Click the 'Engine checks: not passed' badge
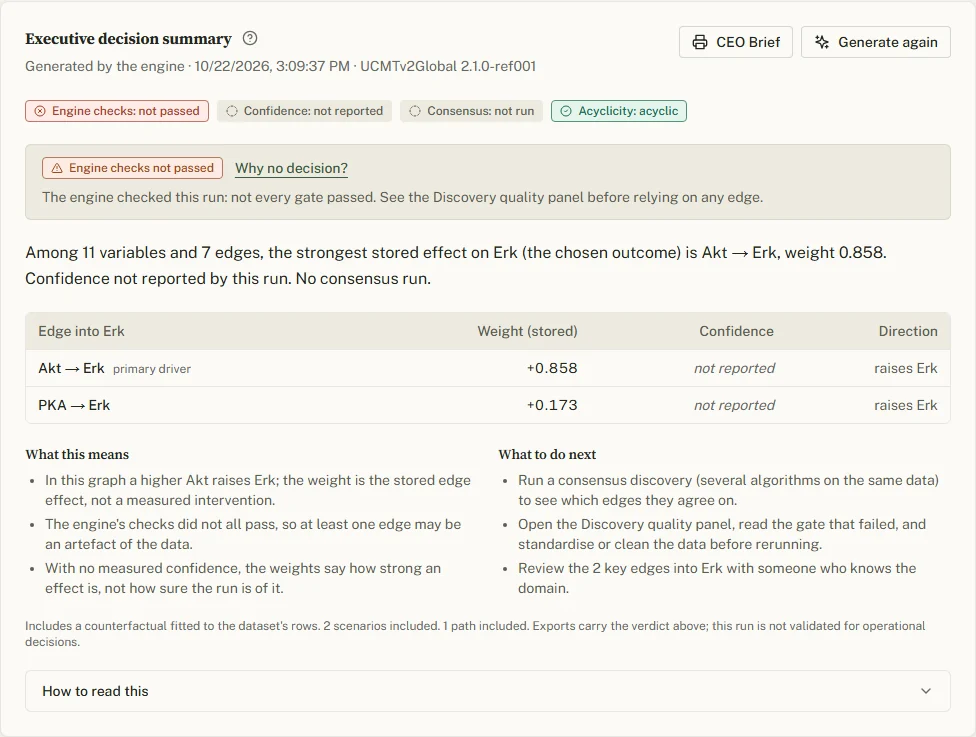Viewport: 976px width, 737px height. point(117,111)
